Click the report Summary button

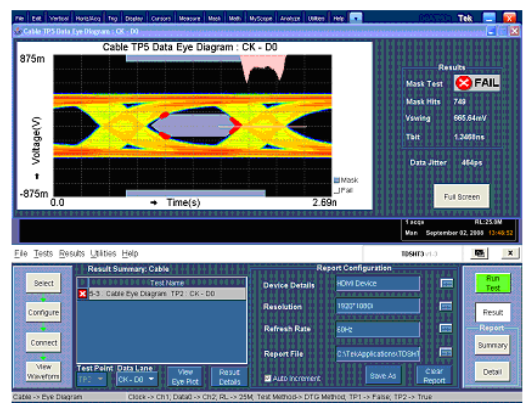tap(492, 345)
